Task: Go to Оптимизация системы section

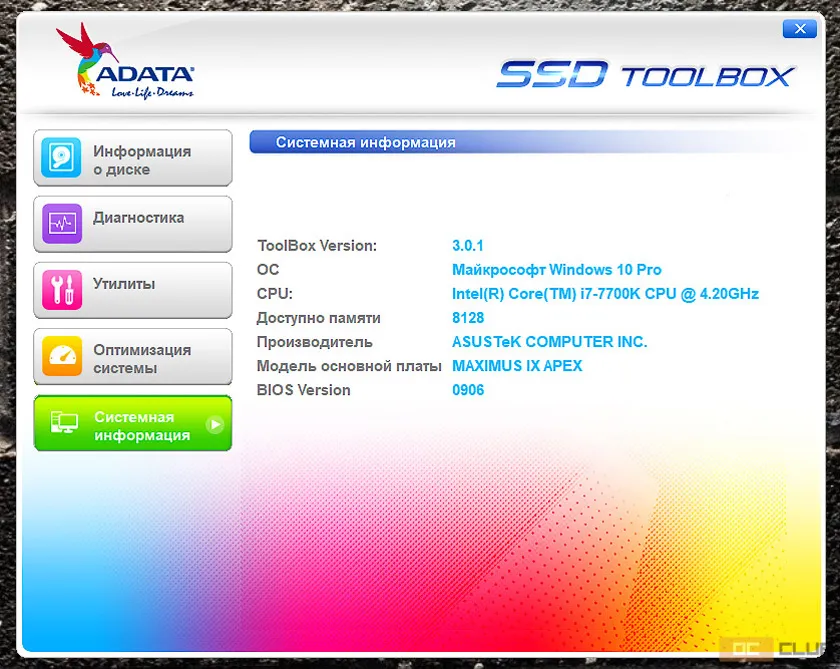Action: (x=133, y=357)
